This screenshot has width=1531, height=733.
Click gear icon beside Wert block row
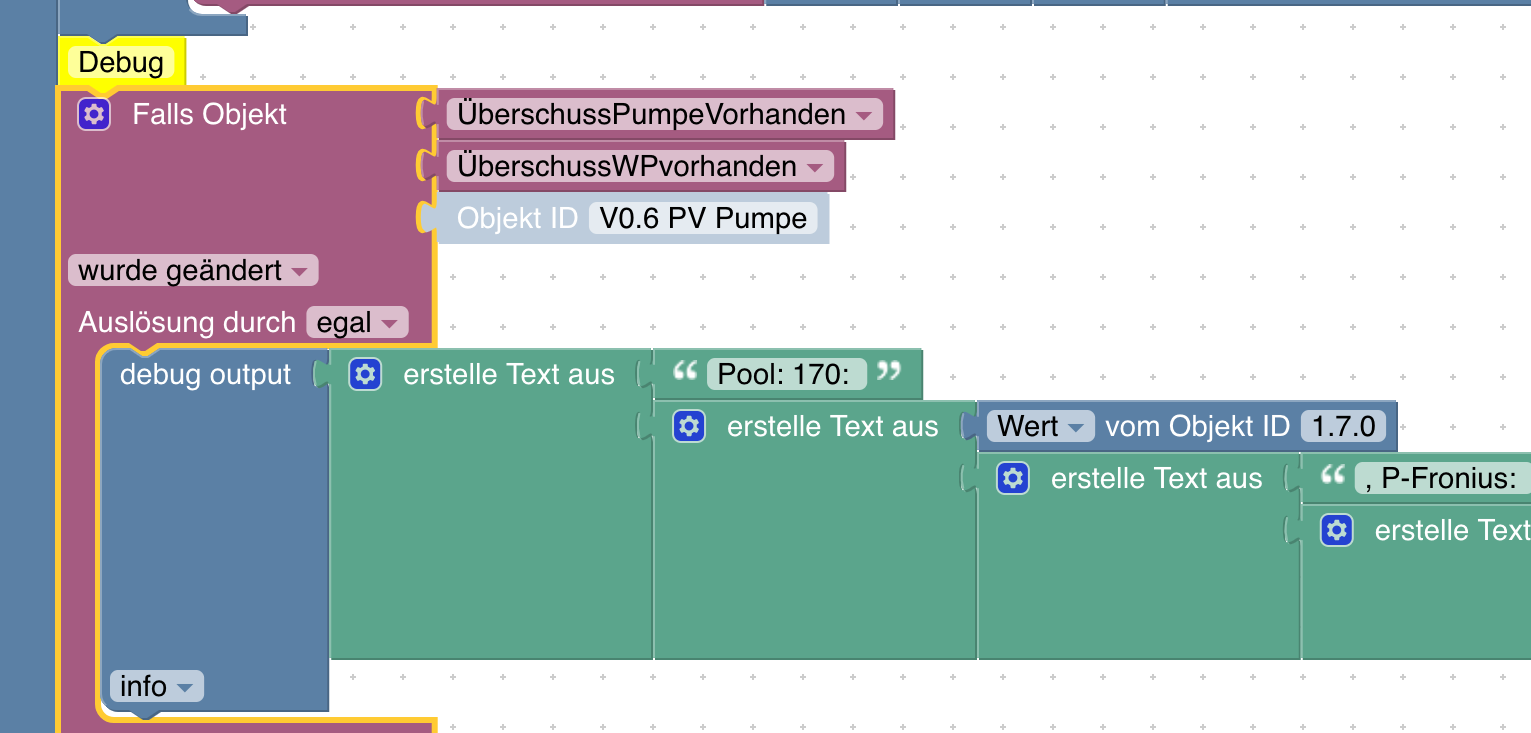(x=689, y=427)
